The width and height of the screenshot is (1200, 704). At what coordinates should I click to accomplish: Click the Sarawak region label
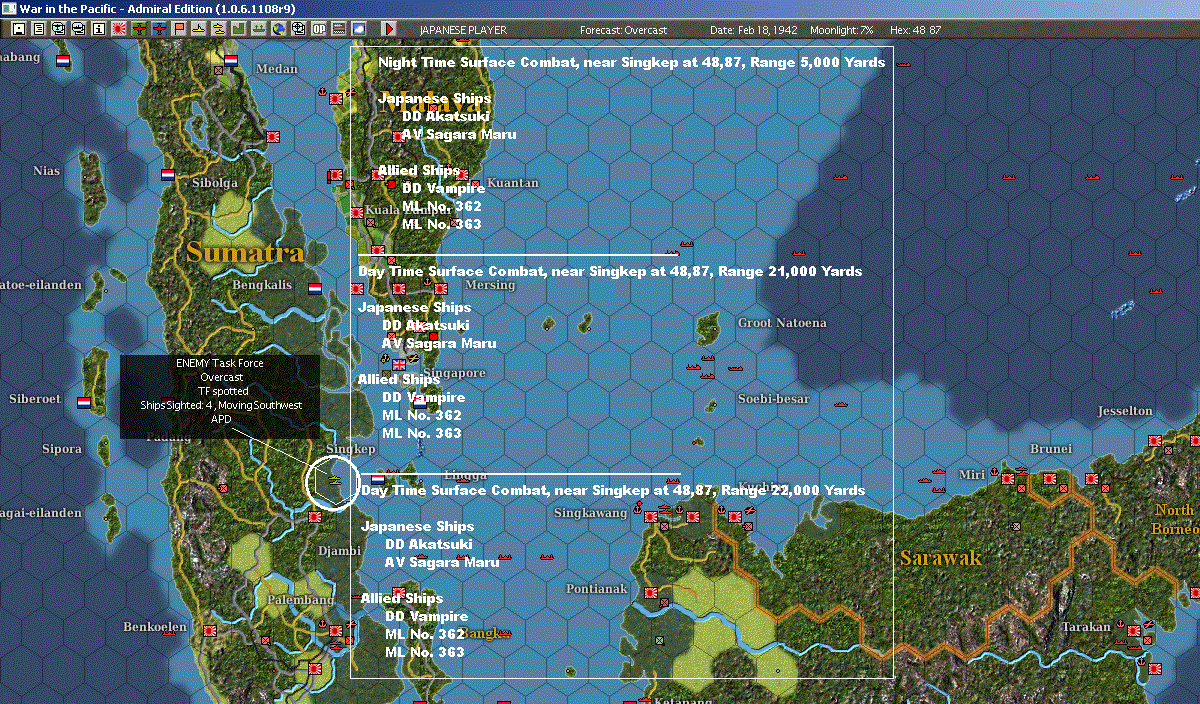click(x=940, y=557)
